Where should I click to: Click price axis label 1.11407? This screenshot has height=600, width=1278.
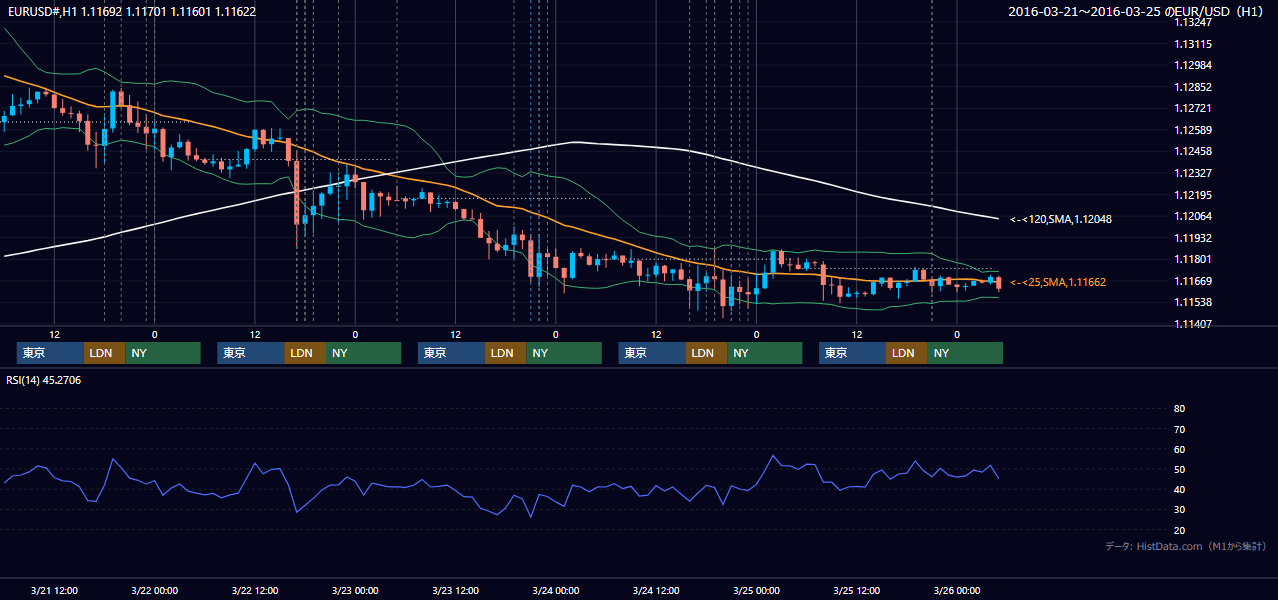(x=1193, y=324)
